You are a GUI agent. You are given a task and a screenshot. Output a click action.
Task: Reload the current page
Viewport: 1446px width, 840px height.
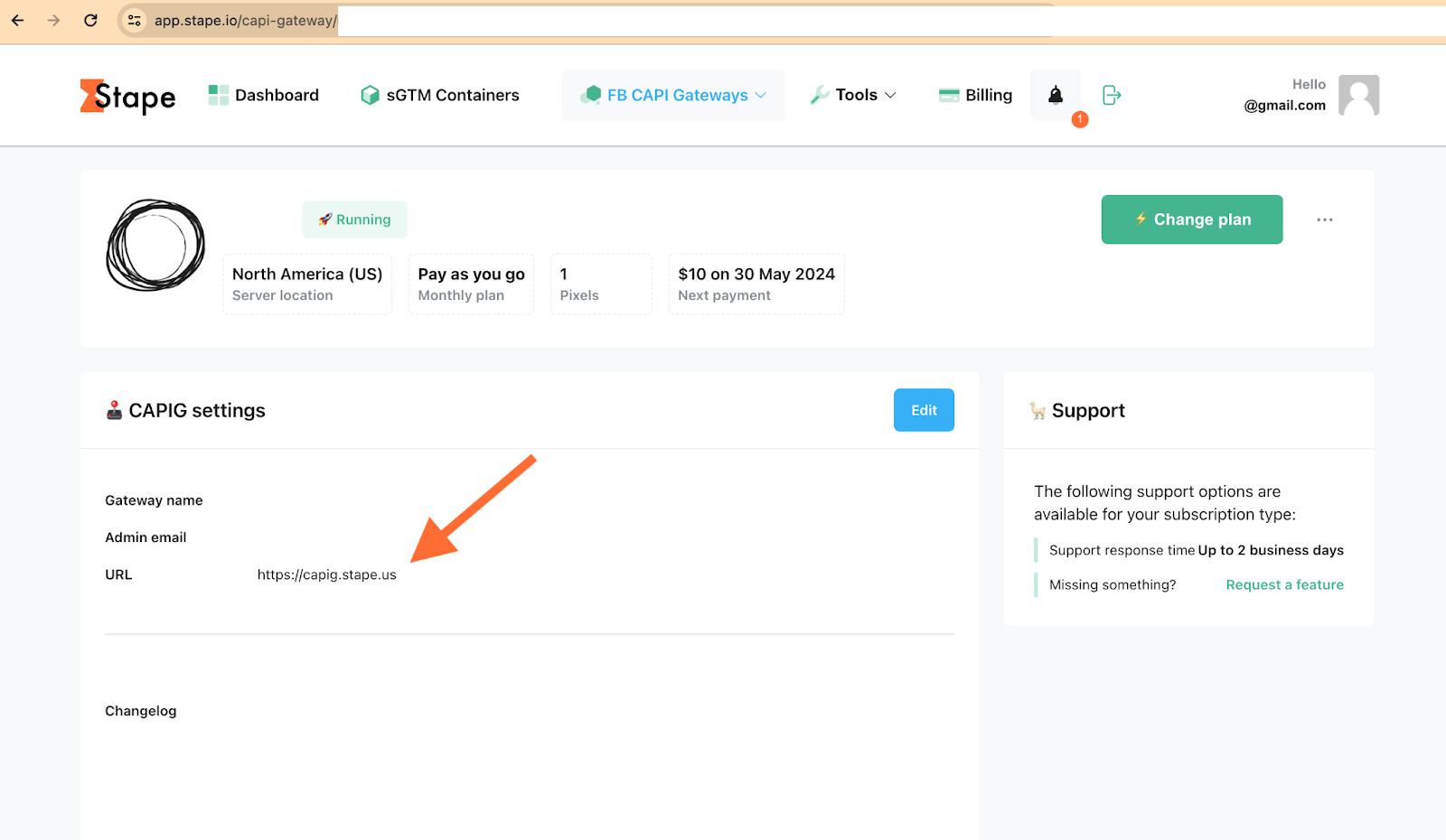pos(90,20)
